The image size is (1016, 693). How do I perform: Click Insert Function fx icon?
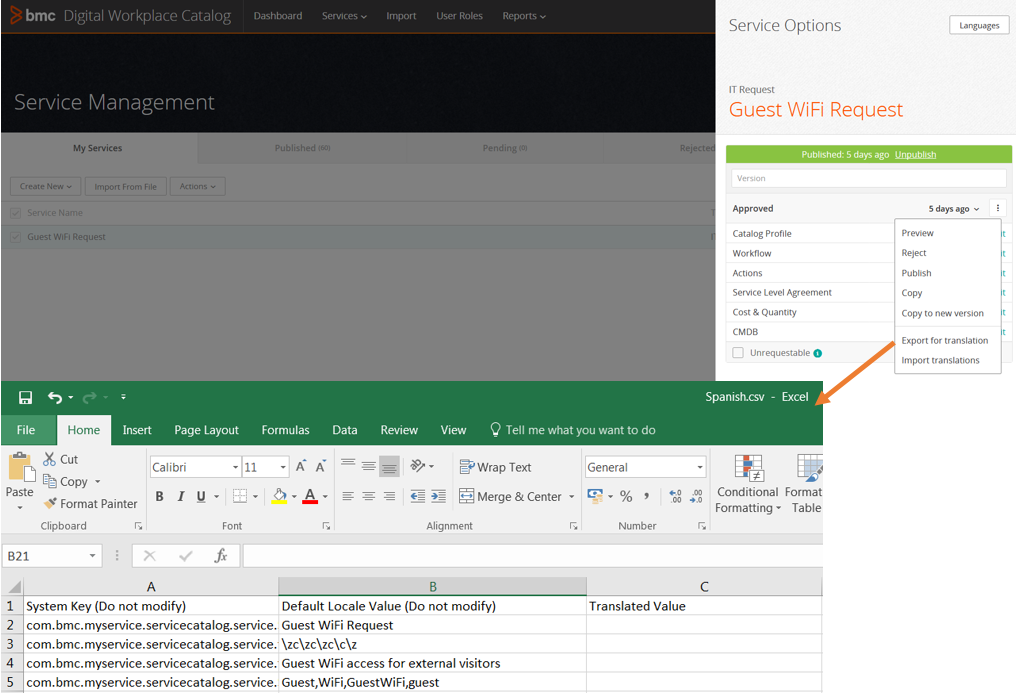(221, 556)
